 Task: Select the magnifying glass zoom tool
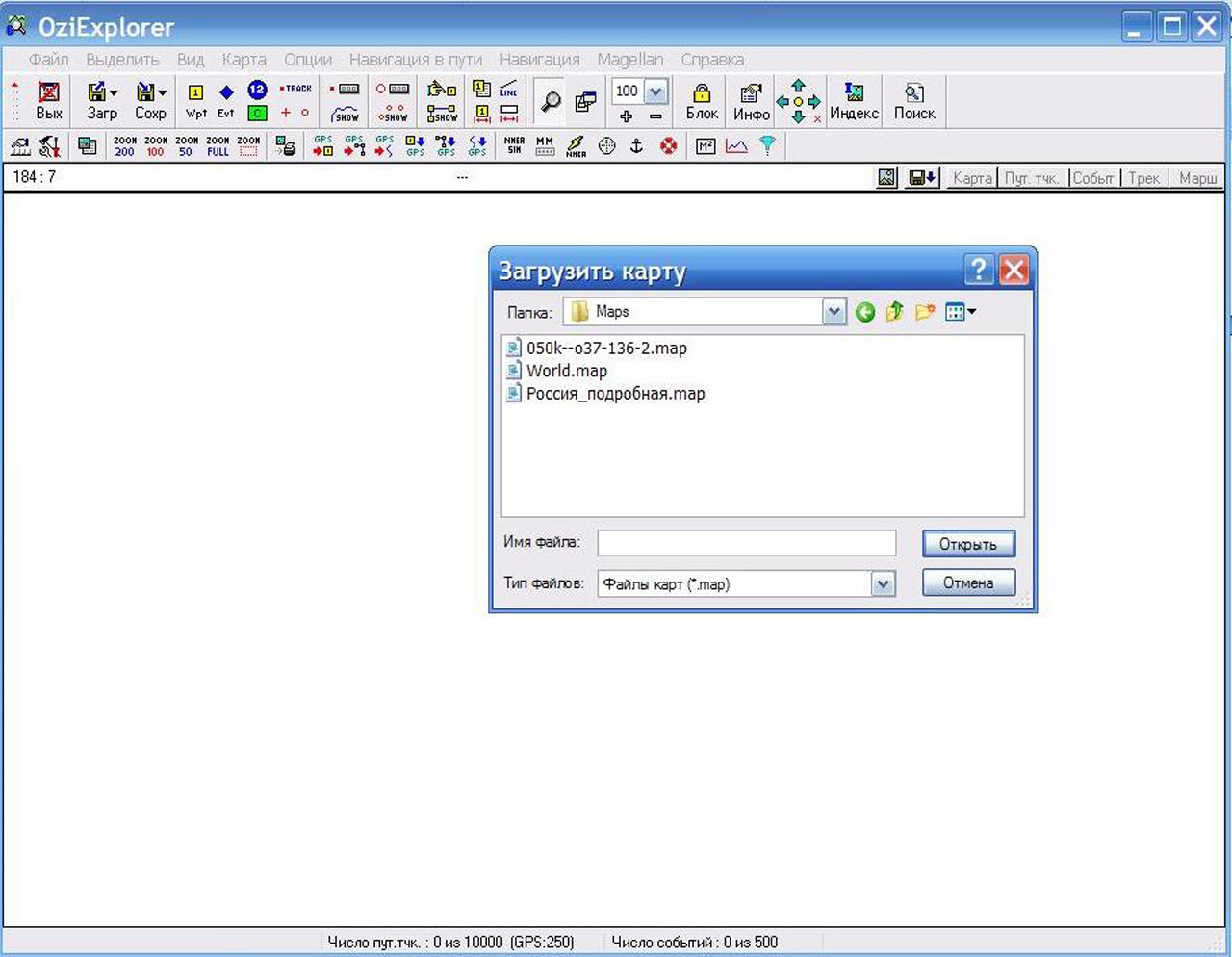(551, 101)
